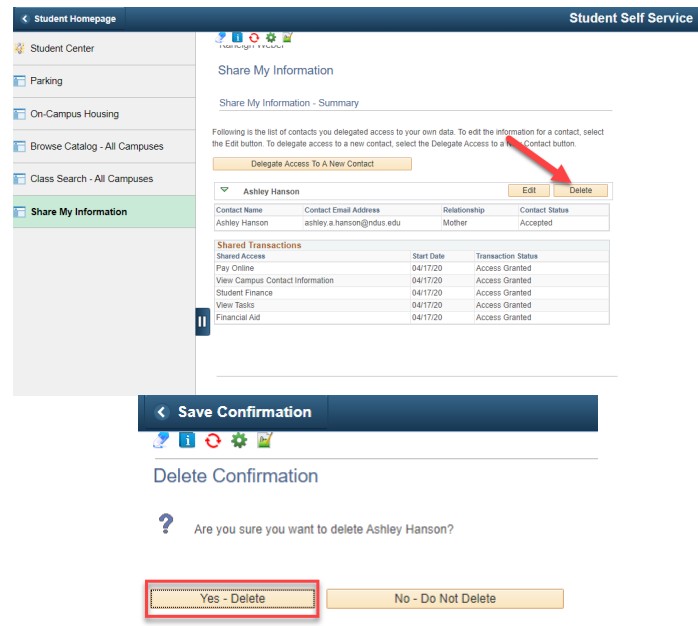Click the notepad icon in Delete Confirmation toolbar
The width and height of the screenshot is (698, 626).
pyautogui.click(x=264, y=440)
